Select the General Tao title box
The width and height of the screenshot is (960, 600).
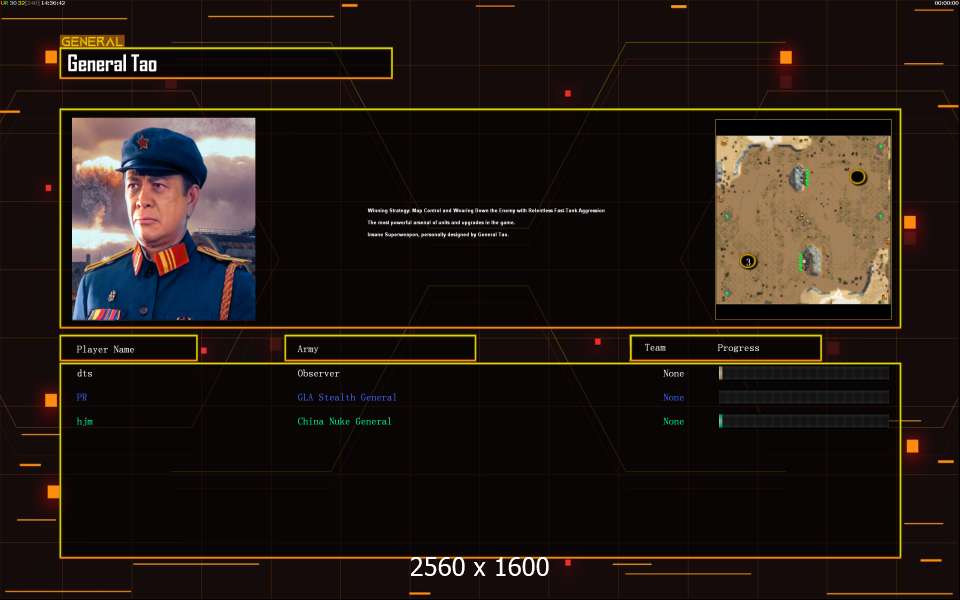point(226,64)
